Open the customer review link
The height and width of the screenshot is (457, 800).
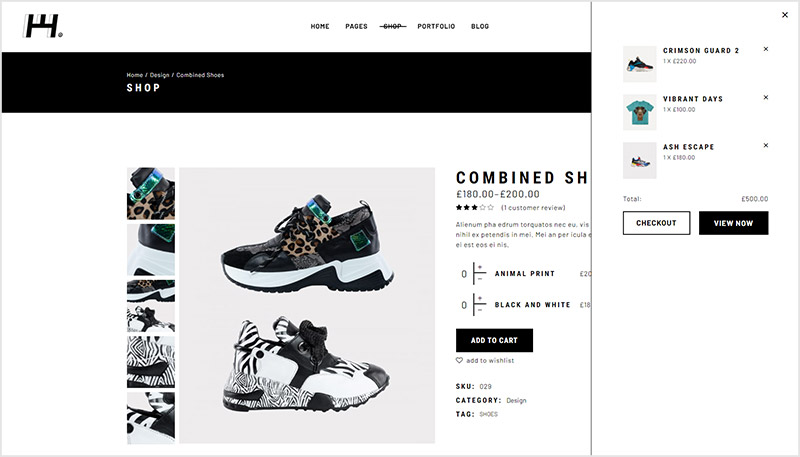[533, 208]
